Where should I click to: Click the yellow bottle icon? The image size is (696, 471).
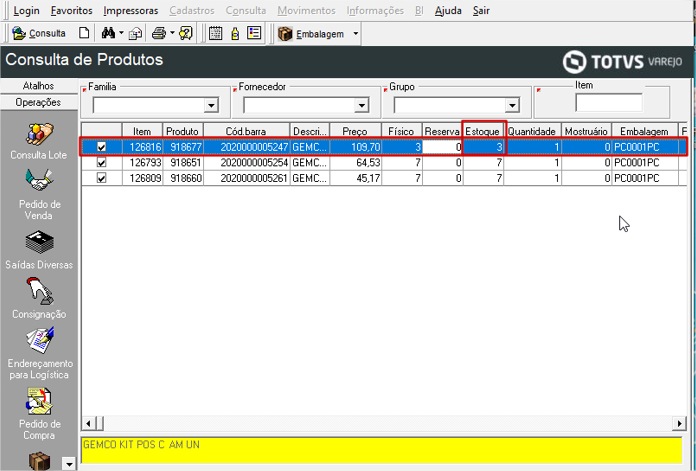pyautogui.click(x=235, y=34)
